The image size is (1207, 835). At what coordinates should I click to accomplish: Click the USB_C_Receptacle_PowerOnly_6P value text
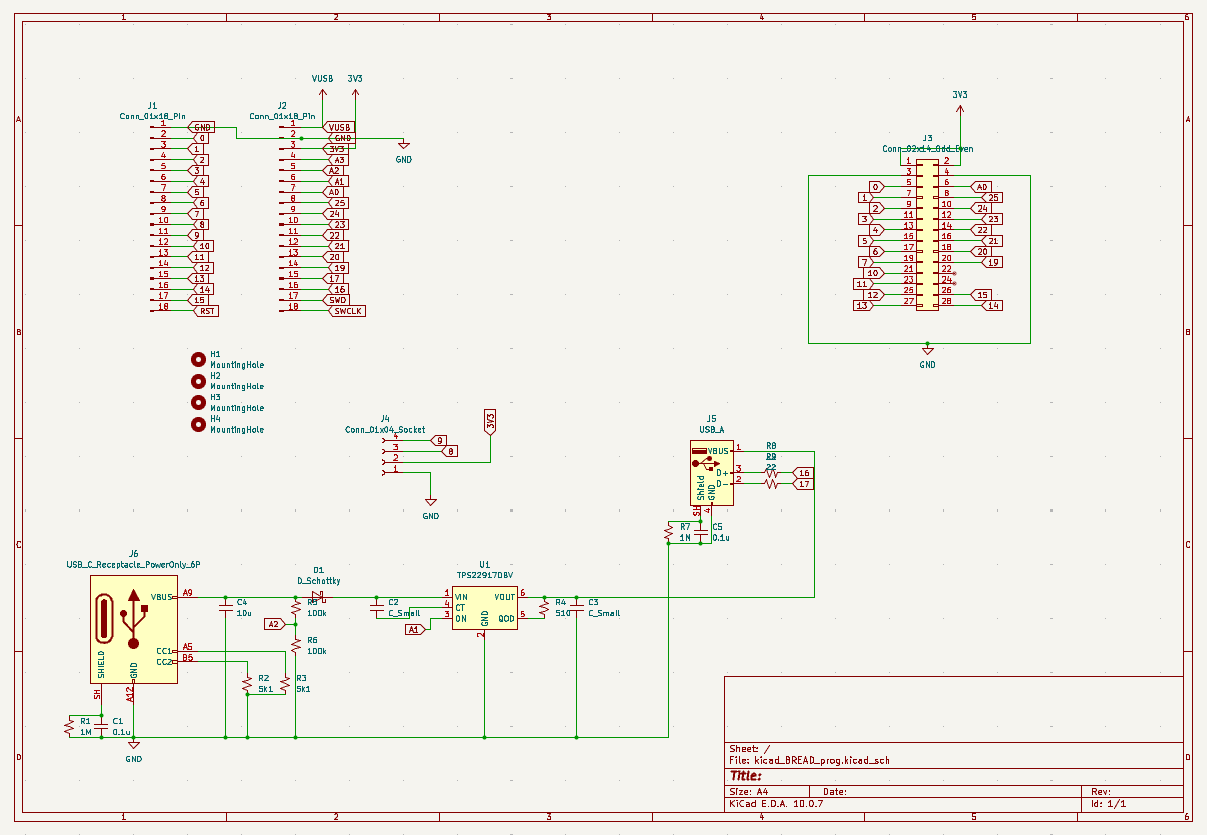pyautogui.click(x=133, y=564)
